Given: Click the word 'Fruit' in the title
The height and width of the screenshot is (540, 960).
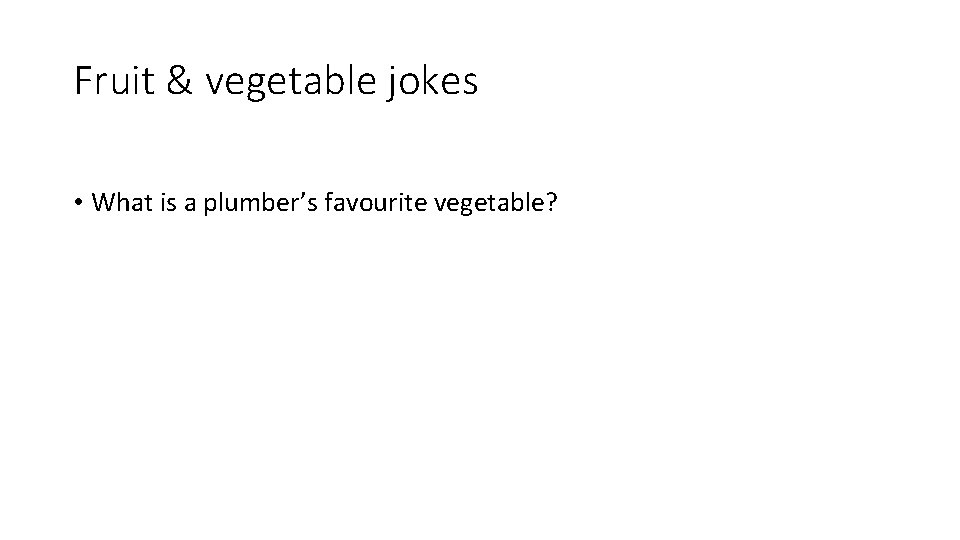Looking at the screenshot, I should point(114,80).
